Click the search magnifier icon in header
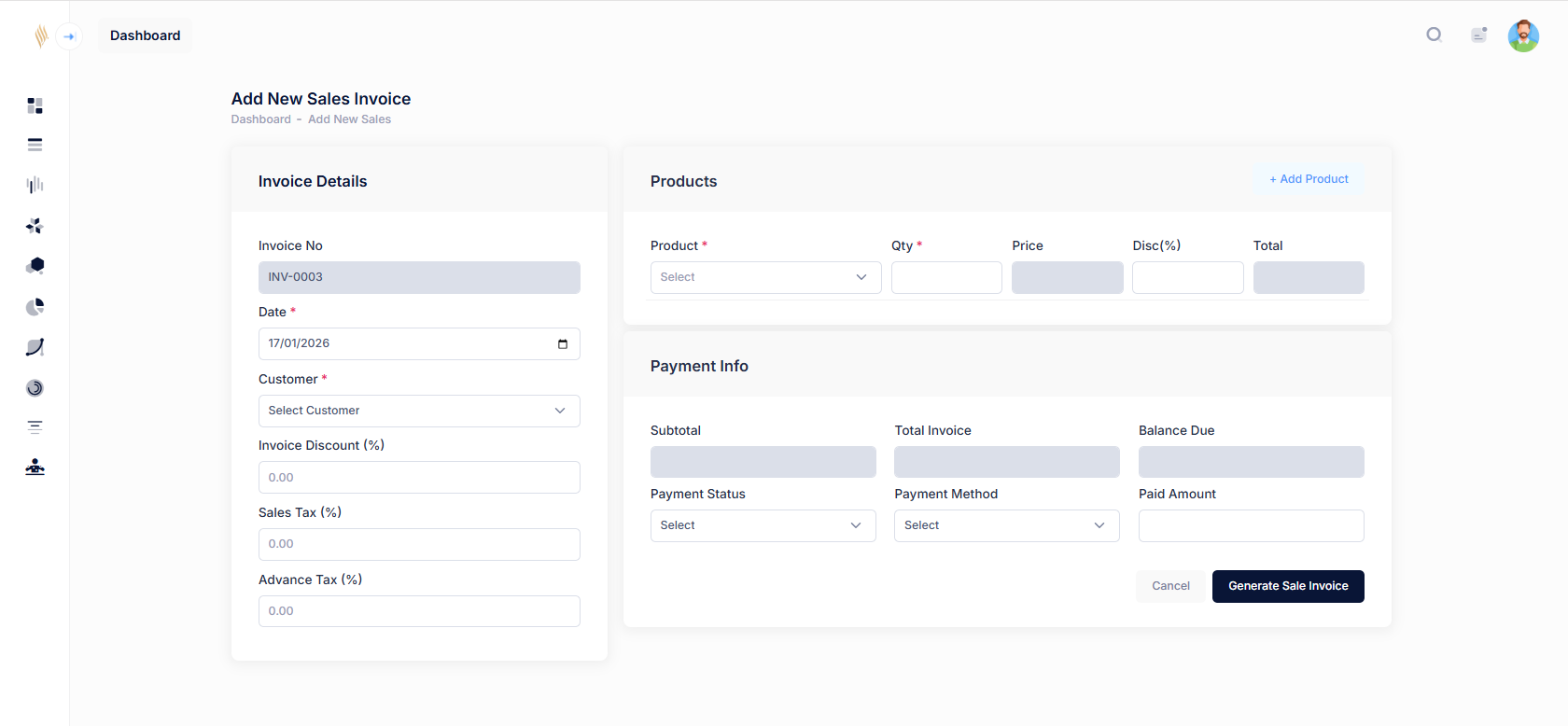 point(1435,35)
